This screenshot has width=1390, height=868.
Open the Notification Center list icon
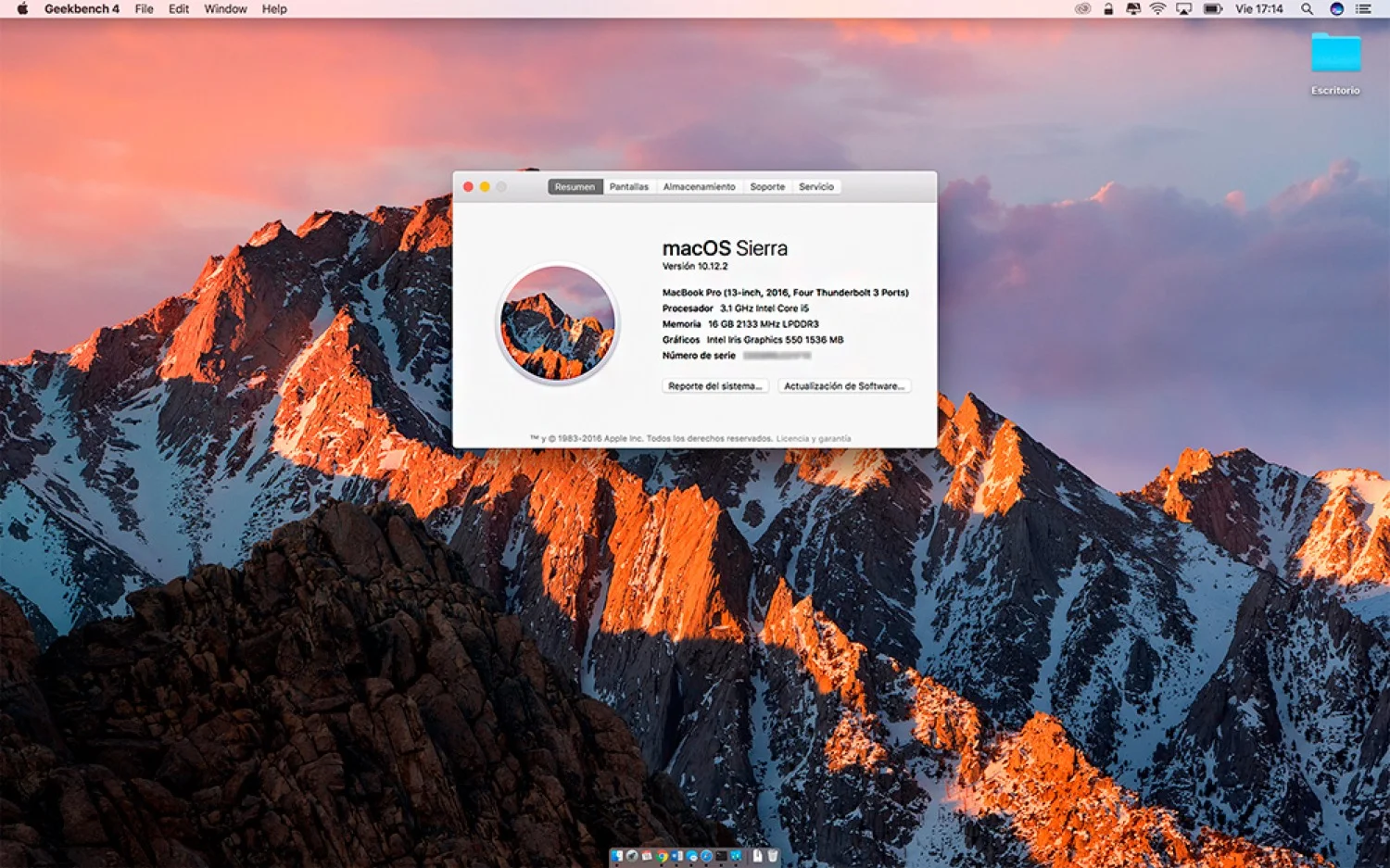1363,8
